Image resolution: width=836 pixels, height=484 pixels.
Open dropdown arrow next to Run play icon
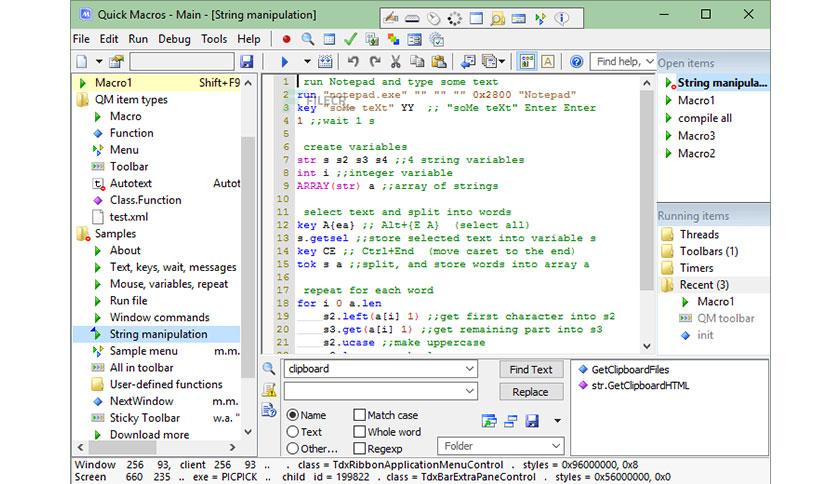pyautogui.click(x=307, y=62)
